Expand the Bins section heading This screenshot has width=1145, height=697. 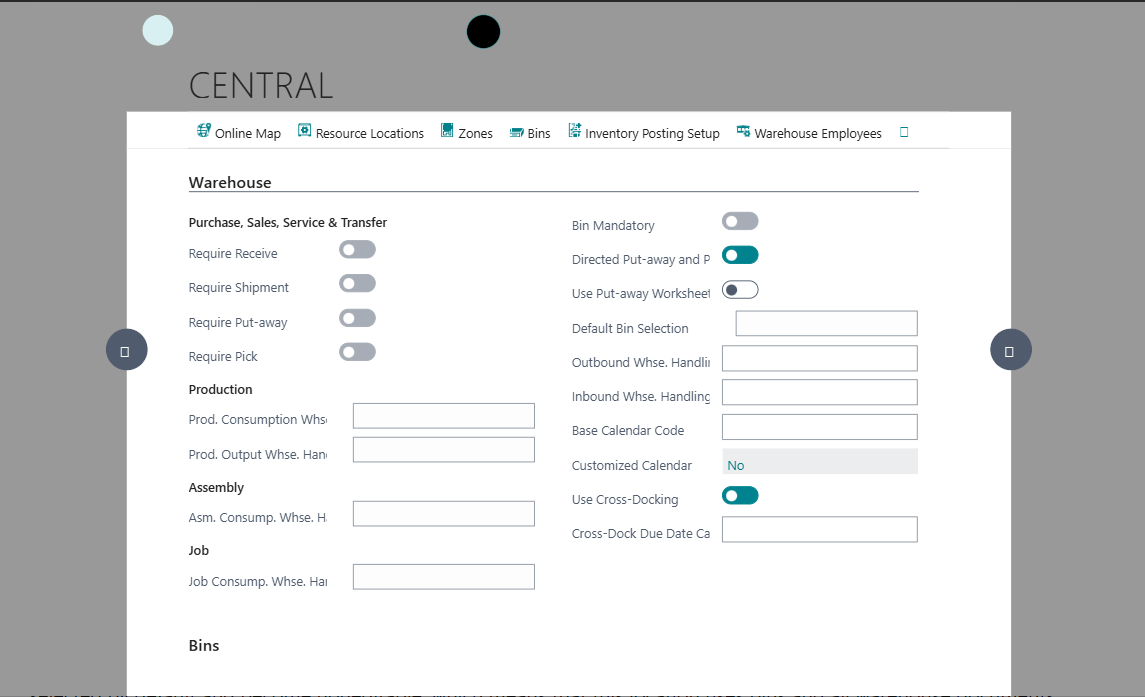point(204,646)
